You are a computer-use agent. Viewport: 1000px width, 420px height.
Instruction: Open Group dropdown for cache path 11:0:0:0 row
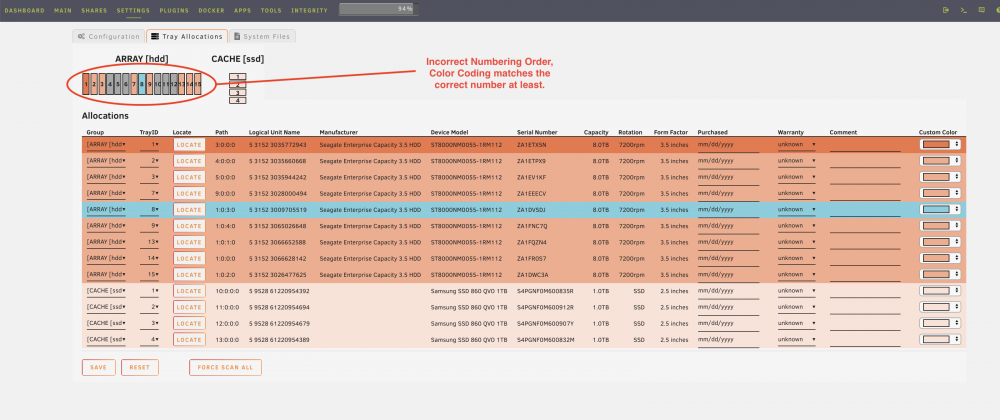106,307
